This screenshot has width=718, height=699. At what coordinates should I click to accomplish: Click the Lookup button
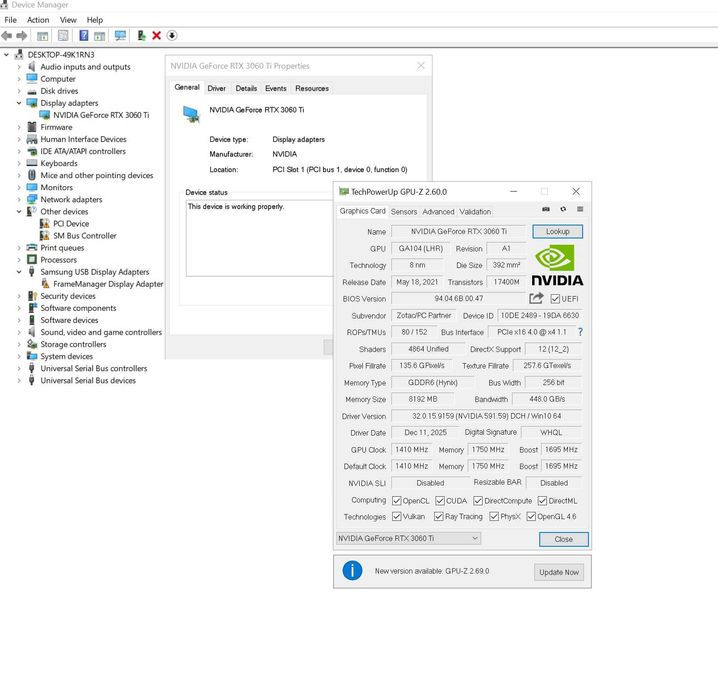557,232
